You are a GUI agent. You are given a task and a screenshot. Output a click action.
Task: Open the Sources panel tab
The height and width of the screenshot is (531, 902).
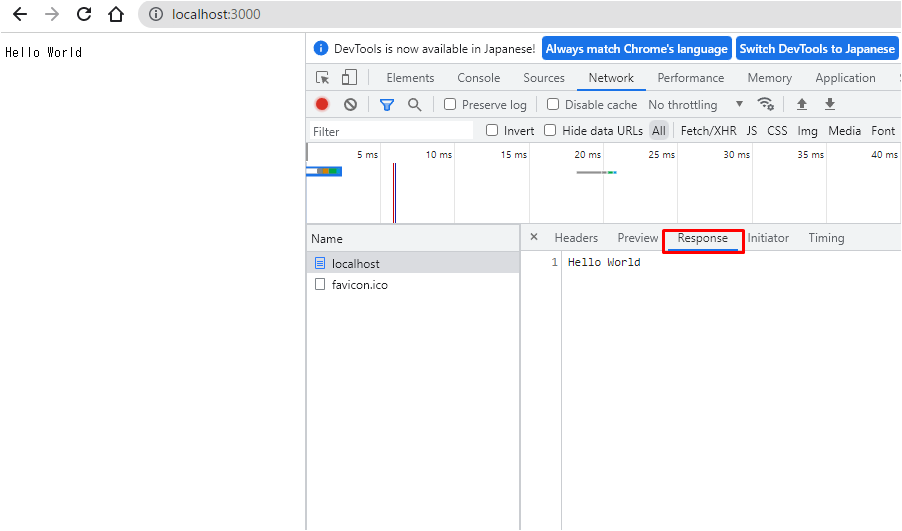click(x=544, y=78)
